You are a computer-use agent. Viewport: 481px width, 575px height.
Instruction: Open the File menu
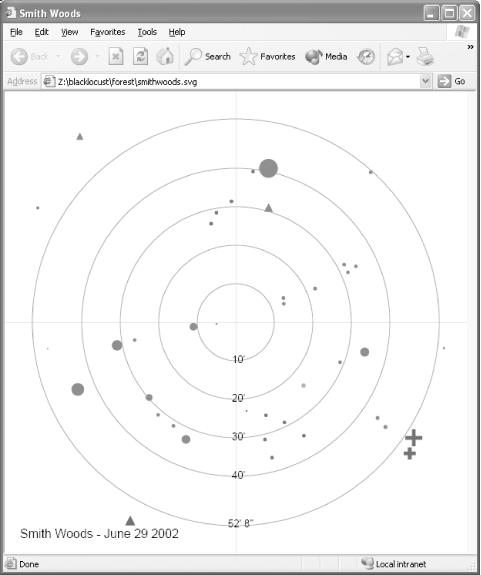click(16, 32)
